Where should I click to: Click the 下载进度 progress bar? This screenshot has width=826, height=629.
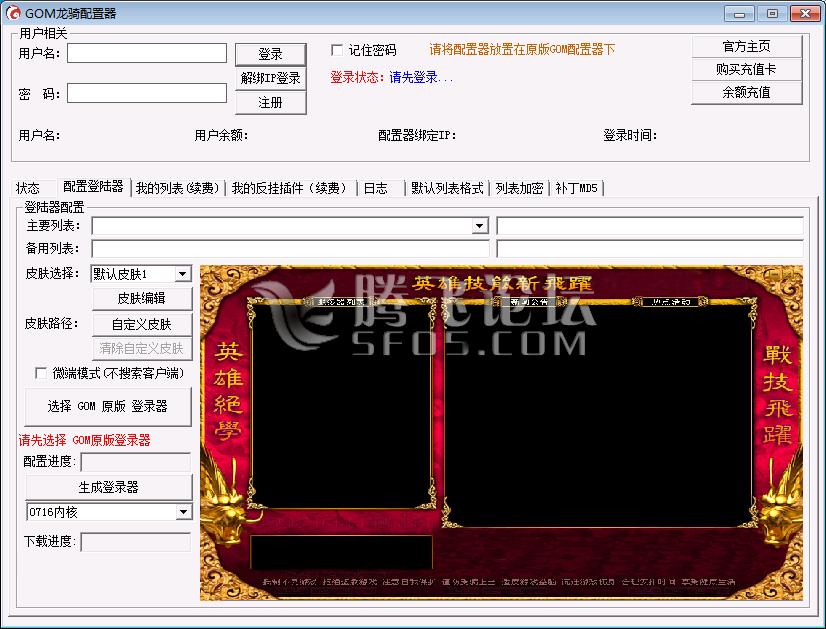(135, 542)
